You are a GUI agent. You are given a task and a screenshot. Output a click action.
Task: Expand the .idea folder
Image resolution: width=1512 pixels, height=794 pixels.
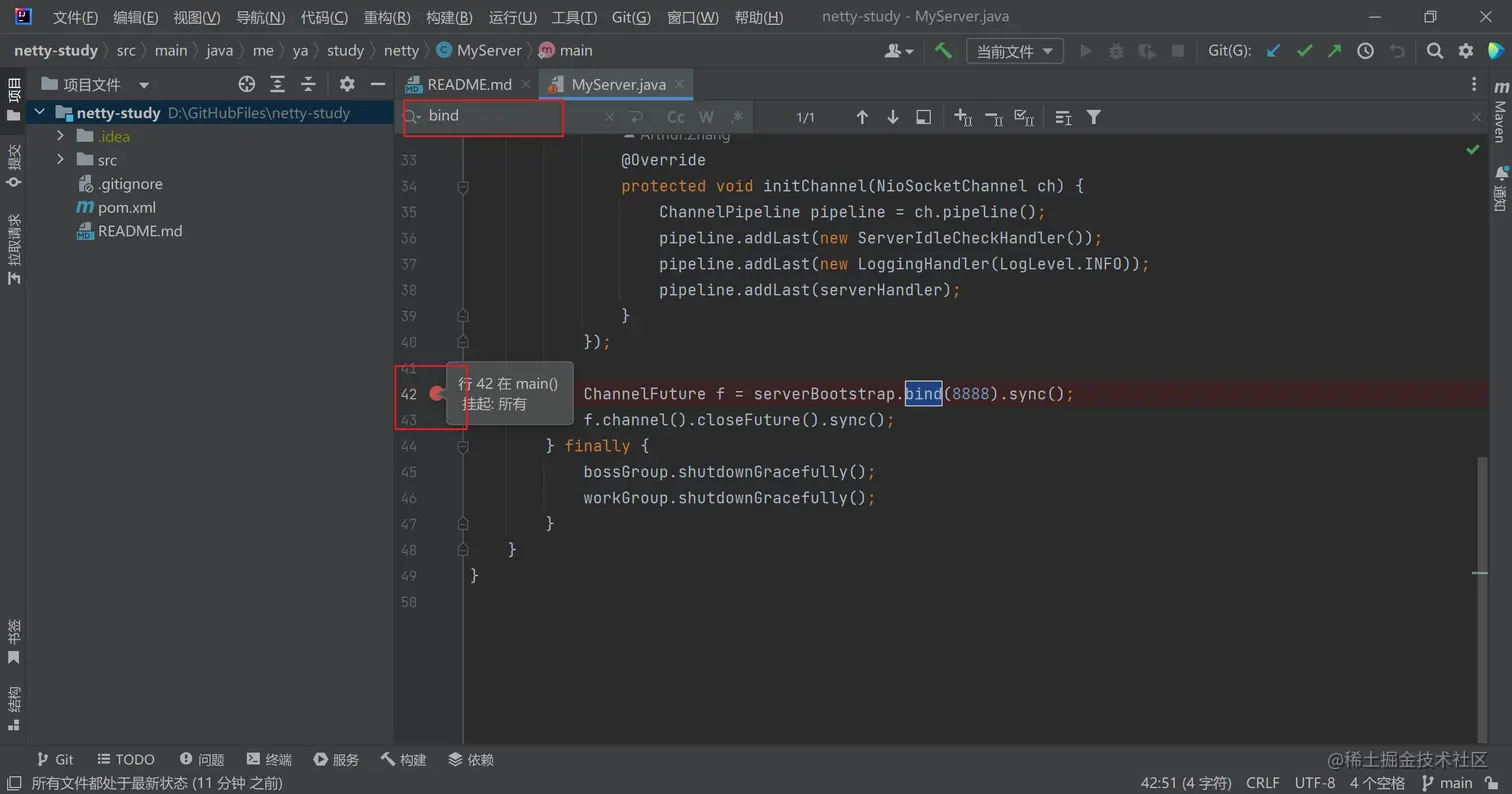(61, 136)
